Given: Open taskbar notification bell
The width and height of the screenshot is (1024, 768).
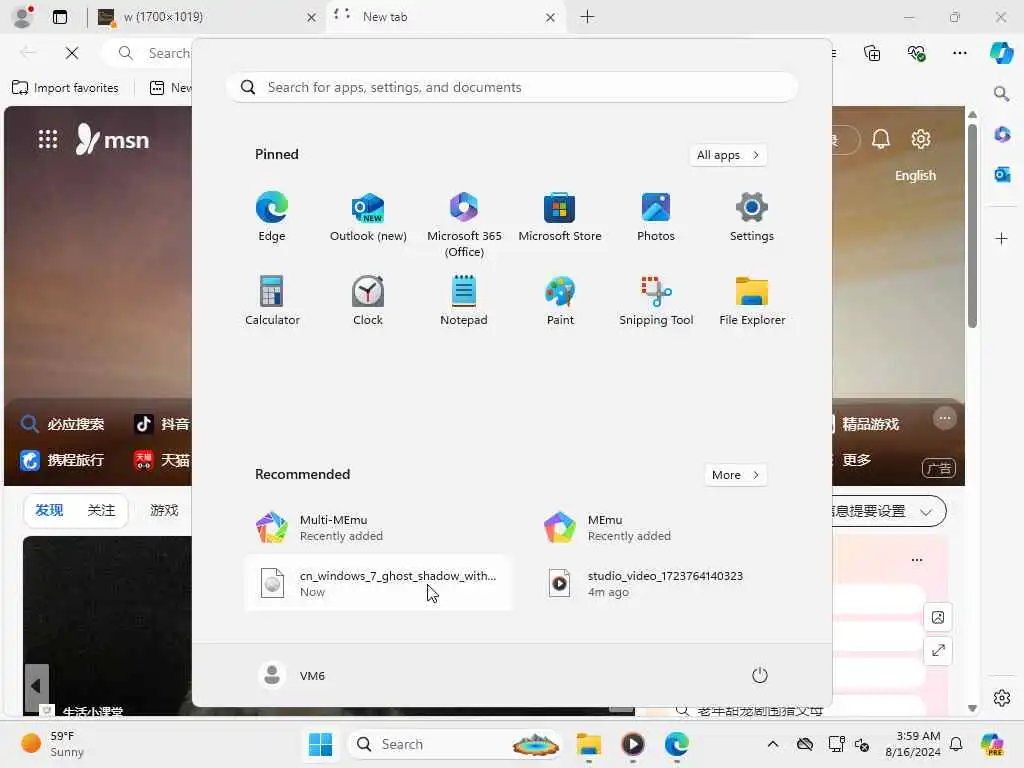Looking at the screenshot, I should 956,744.
